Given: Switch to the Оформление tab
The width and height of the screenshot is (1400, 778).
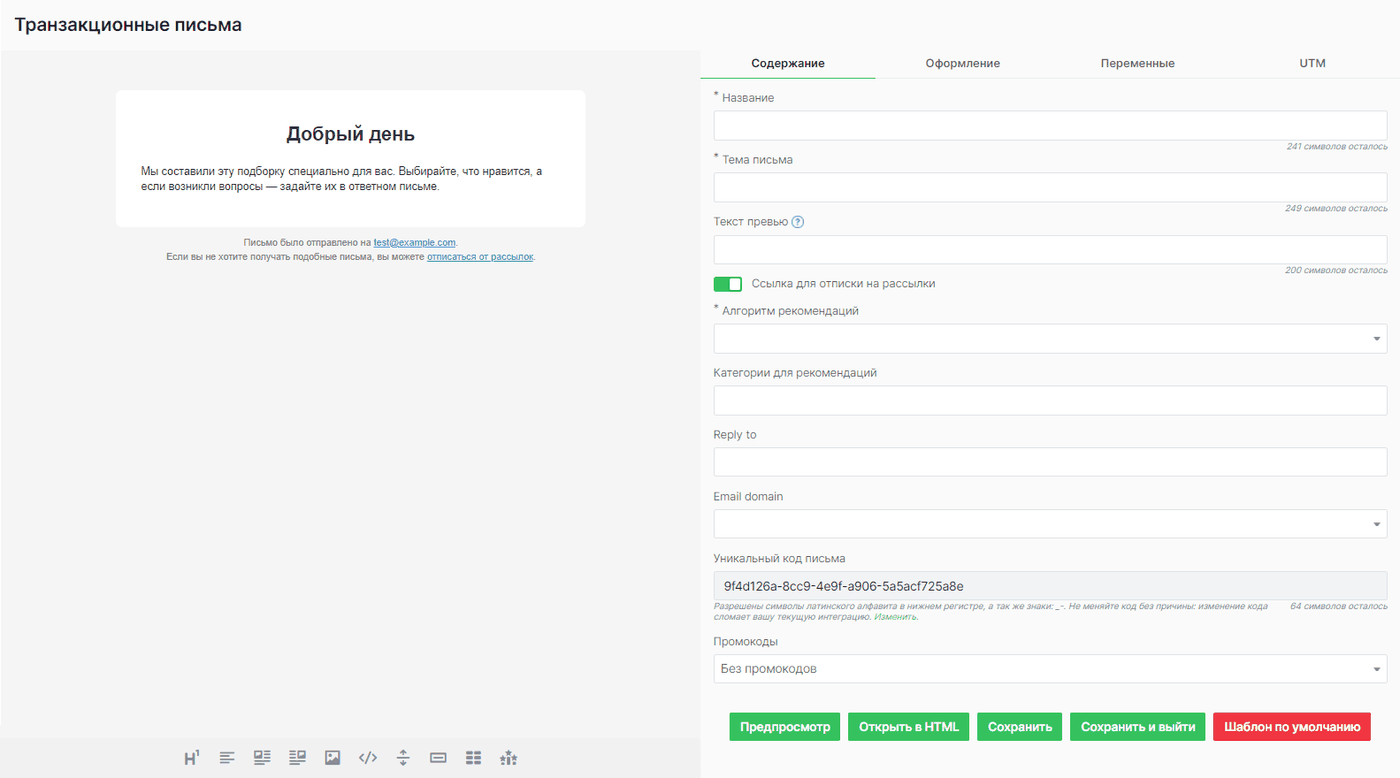Looking at the screenshot, I should click(x=963, y=63).
